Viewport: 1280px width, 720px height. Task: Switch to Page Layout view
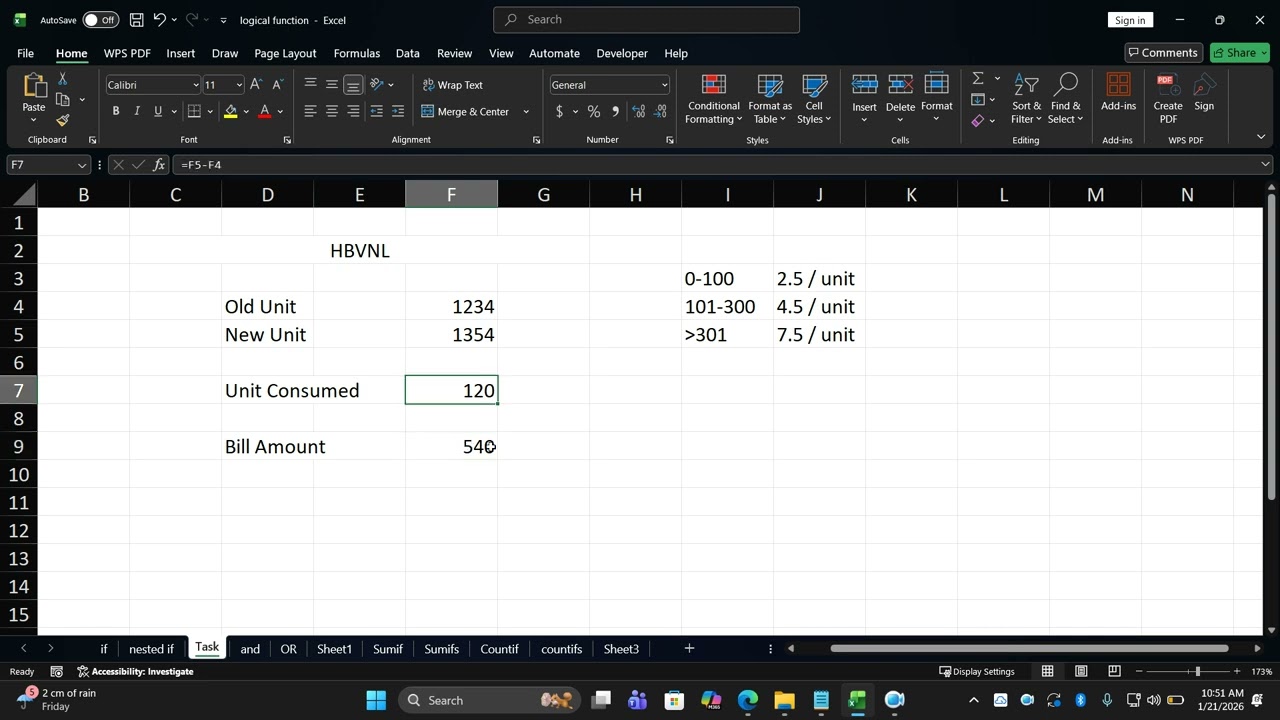coord(1081,671)
